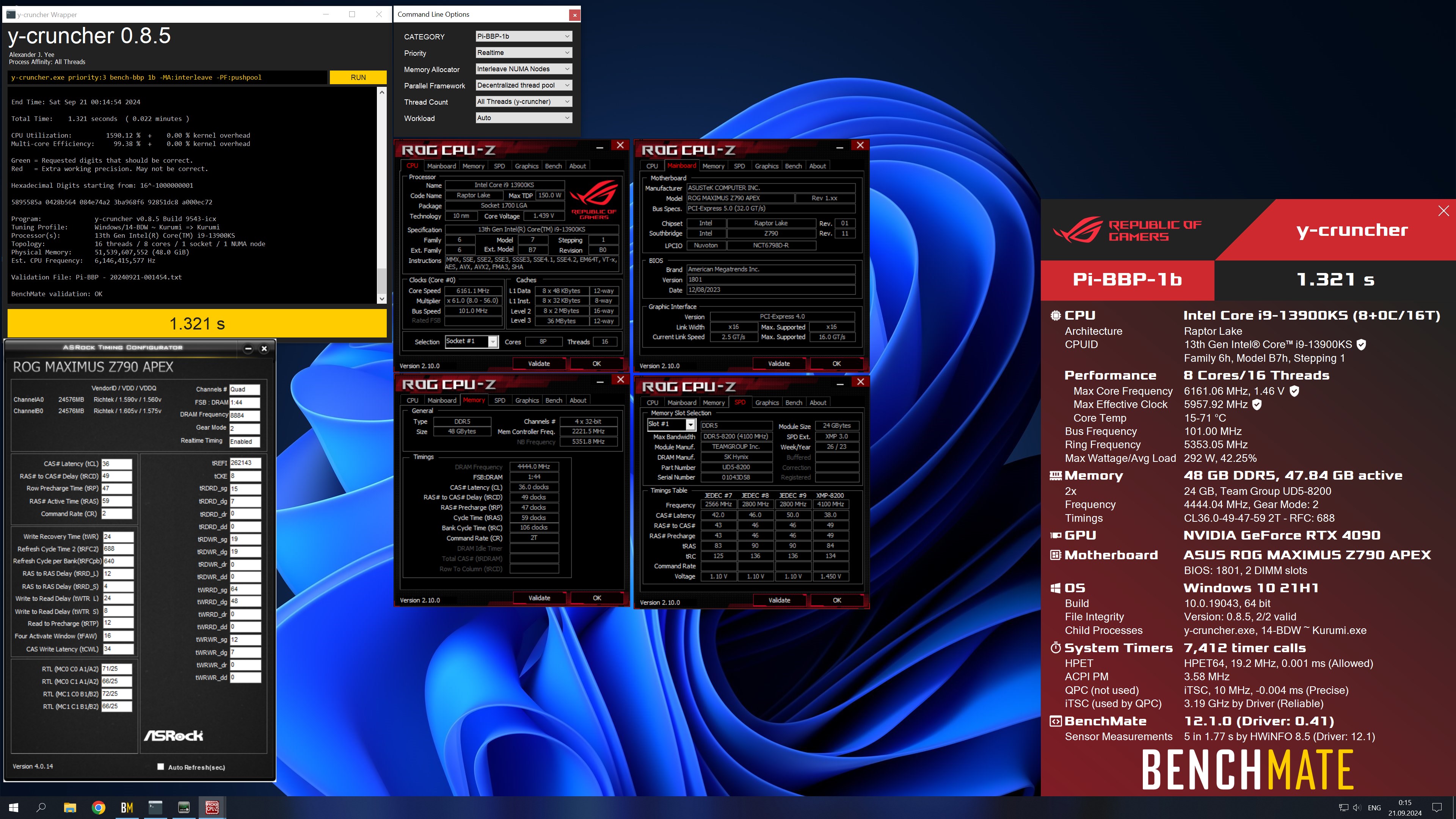
Task: Click the GPU card icon in BenchMate panel
Action: coord(1055,535)
